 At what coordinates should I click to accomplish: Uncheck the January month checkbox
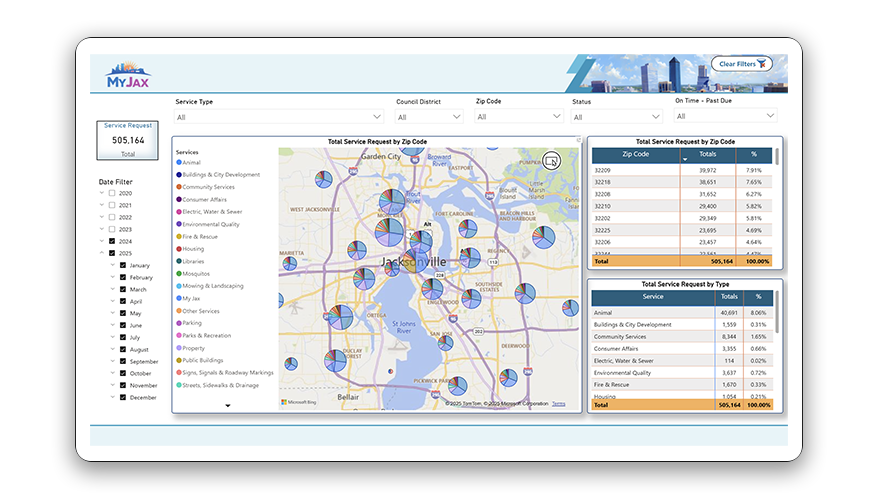coord(123,265)
